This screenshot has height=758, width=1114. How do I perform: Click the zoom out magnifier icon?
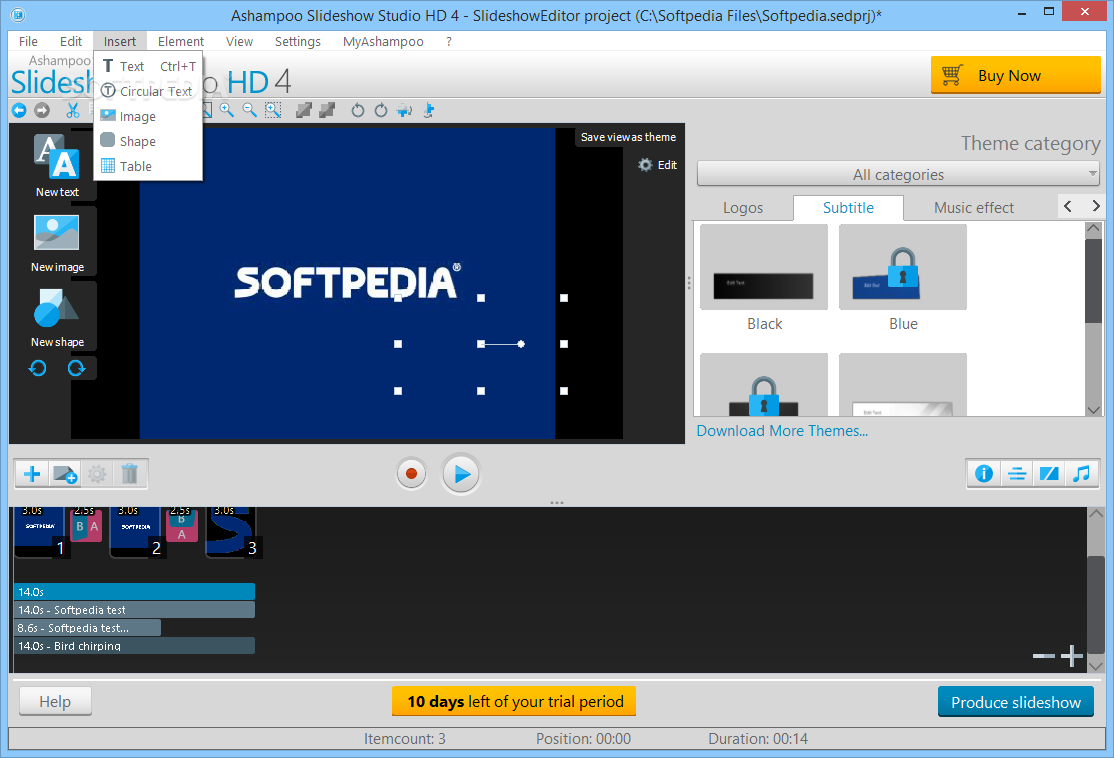tap(249, 110)
